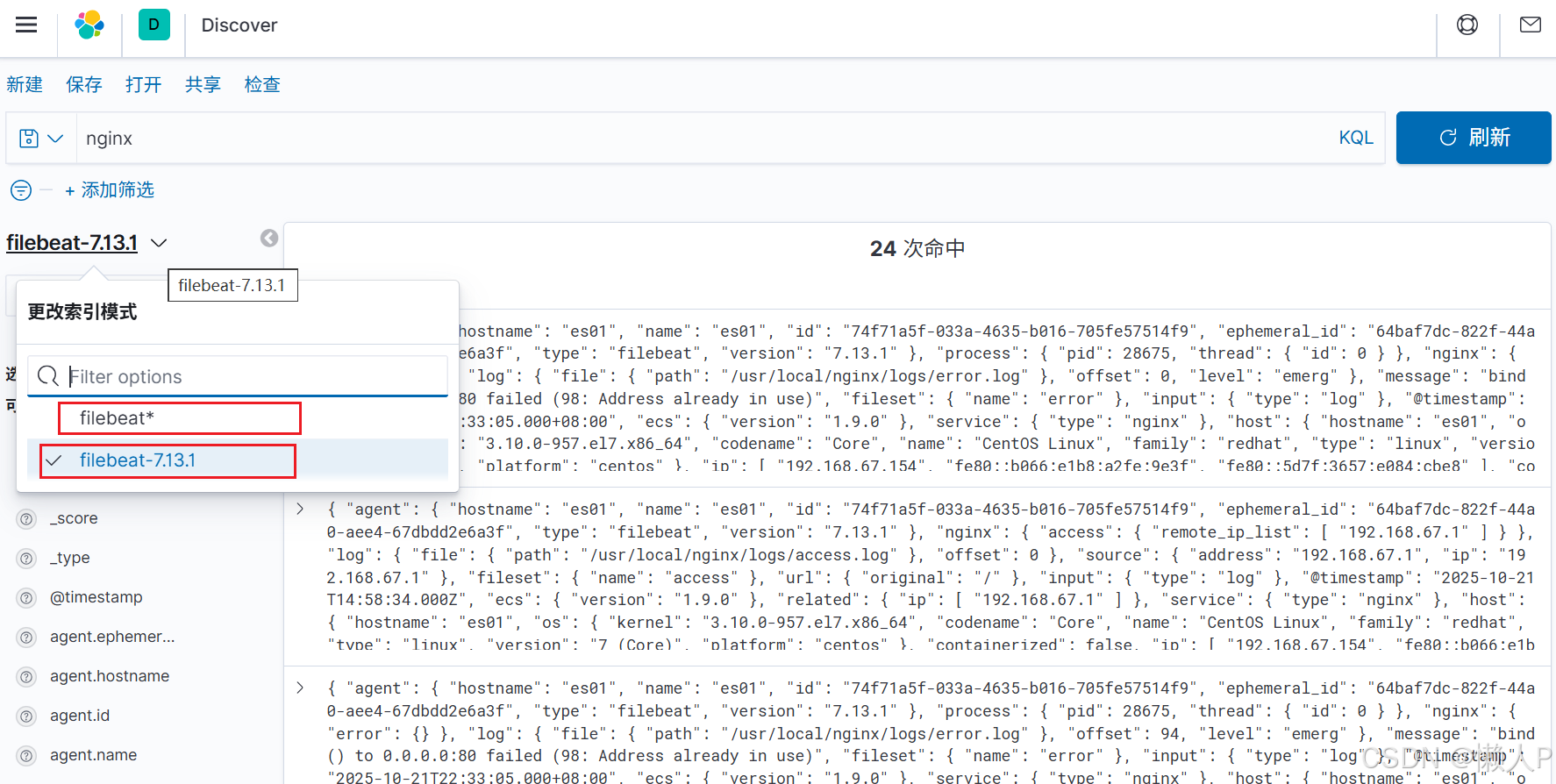Click the @timestamp field type icon

(x=27, y=598)
